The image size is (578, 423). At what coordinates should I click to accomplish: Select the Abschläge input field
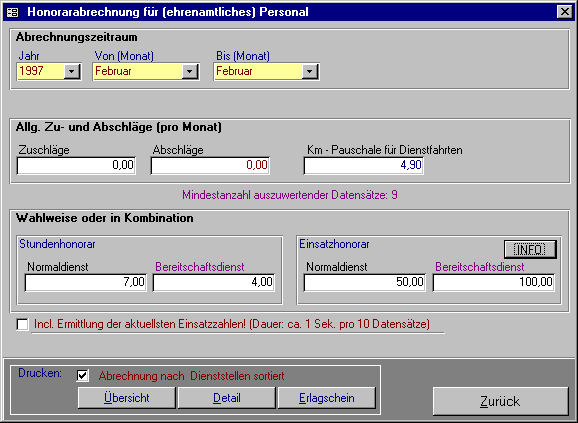(x=210, y=165)
